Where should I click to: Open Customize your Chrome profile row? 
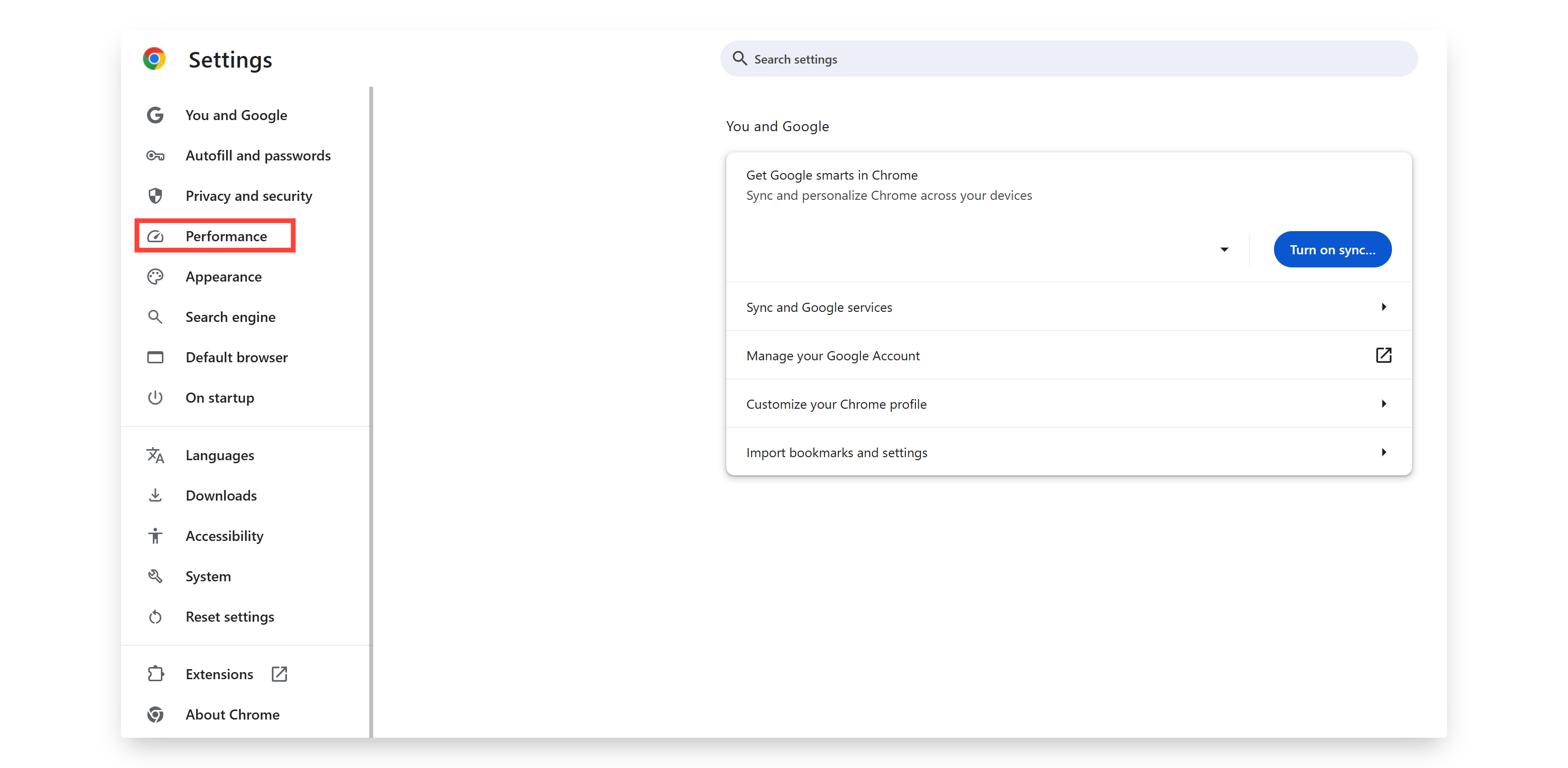coord(1068,404)
